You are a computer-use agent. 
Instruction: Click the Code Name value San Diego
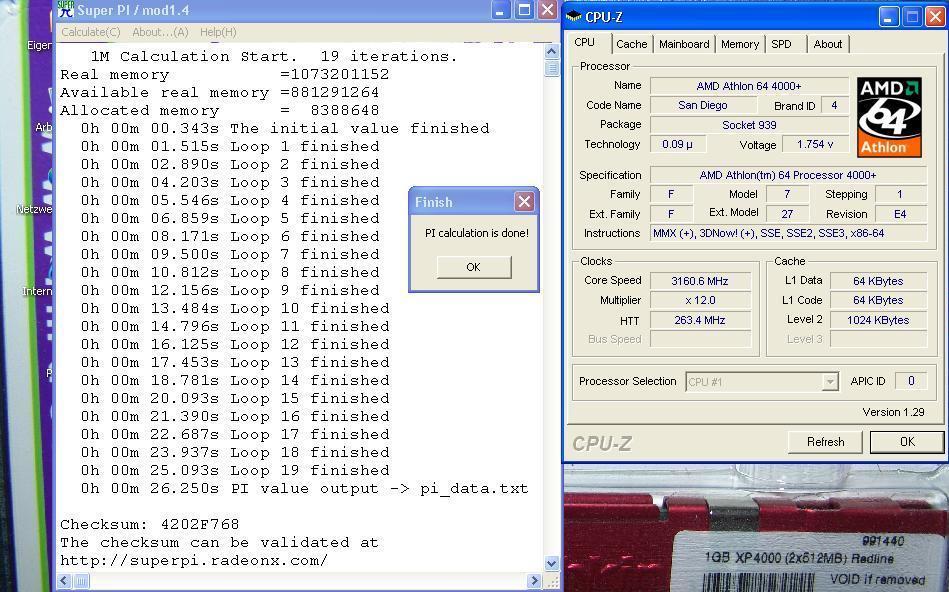click(x=702, y=105)
